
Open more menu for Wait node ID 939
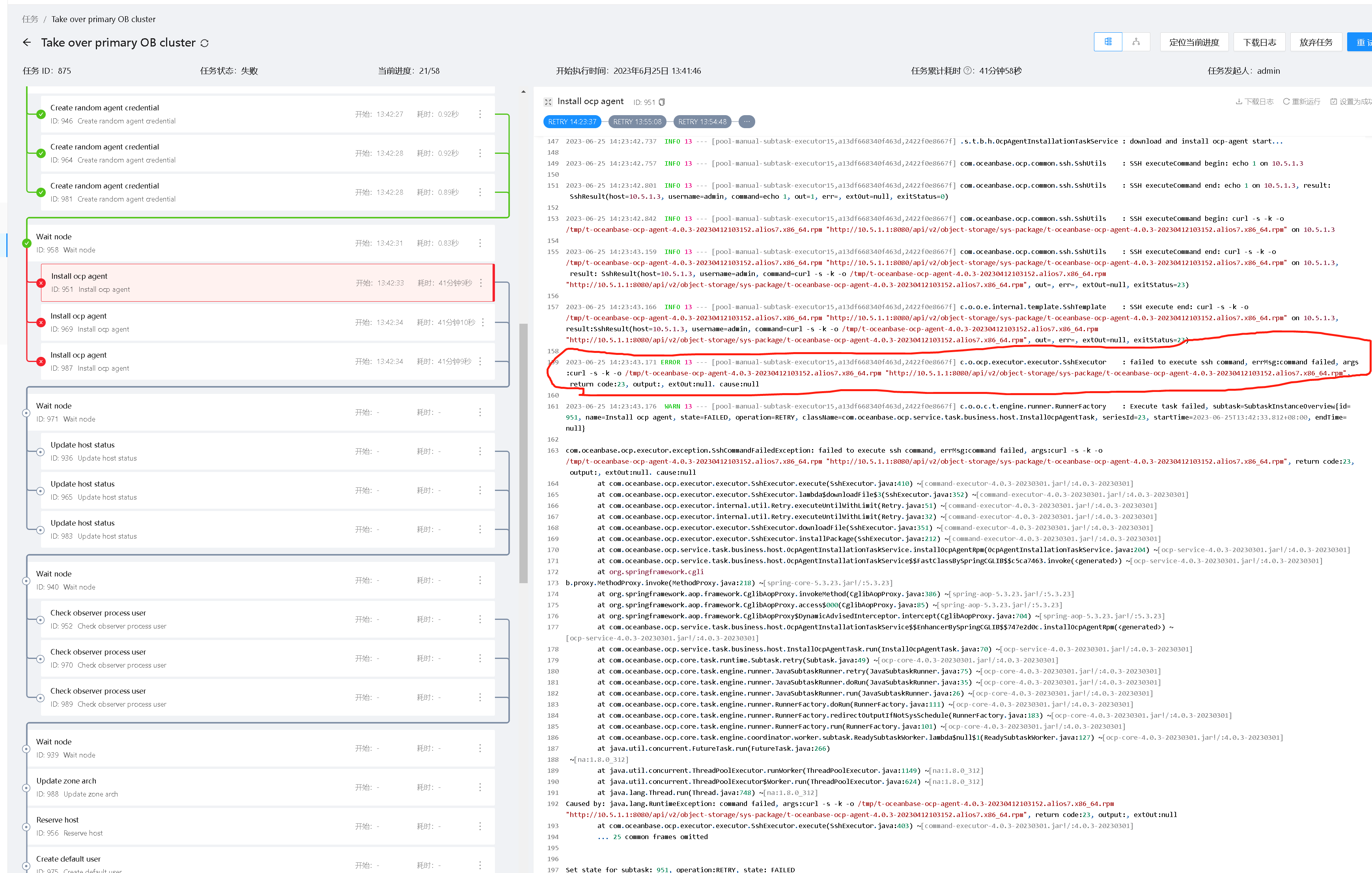pos(480,748)
